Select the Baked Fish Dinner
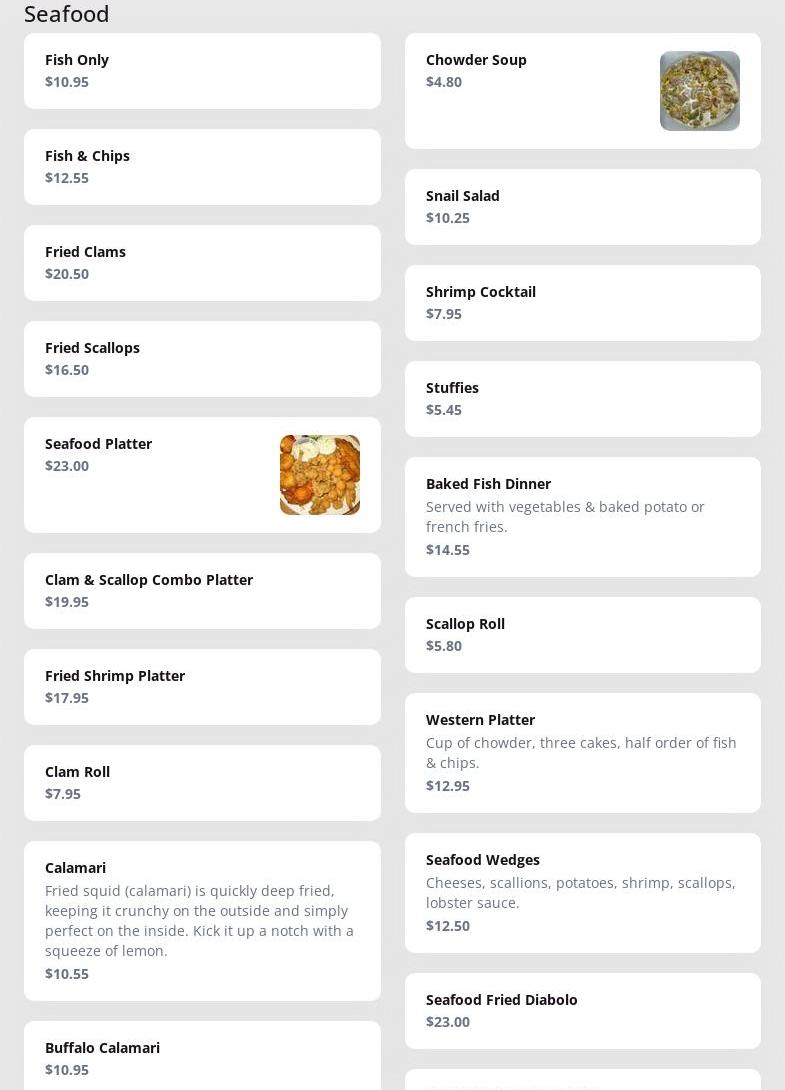The height and width of the screenshot is (1090, 785). [x=582, y=517]
